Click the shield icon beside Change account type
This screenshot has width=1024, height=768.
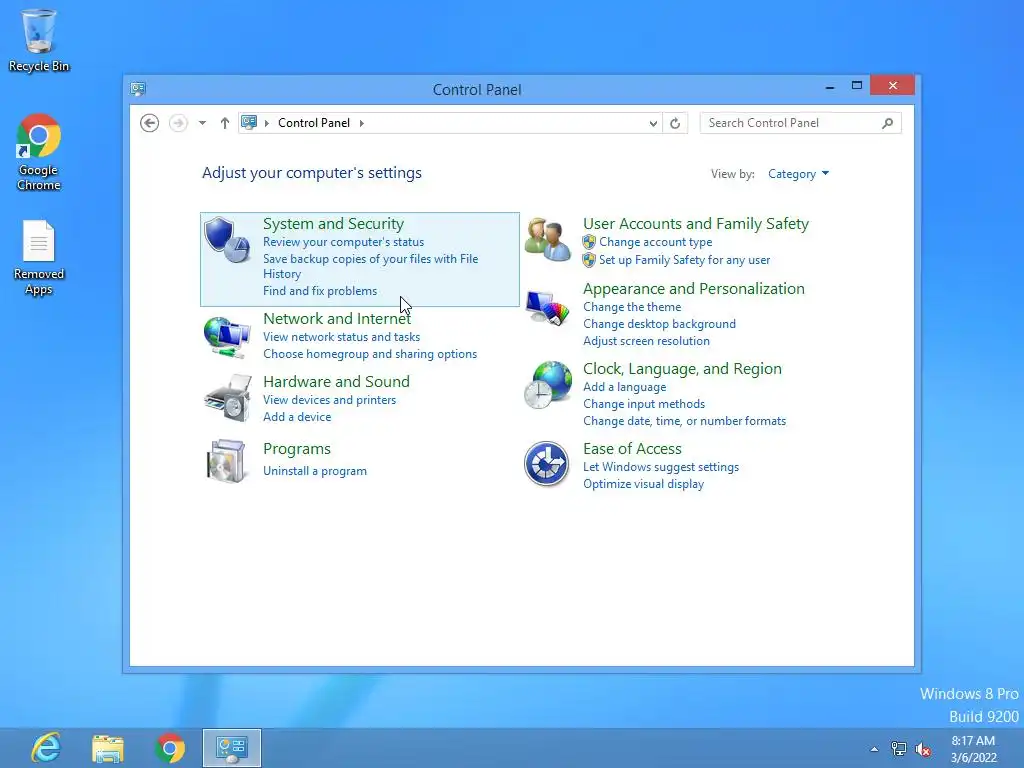pos(589,242)
